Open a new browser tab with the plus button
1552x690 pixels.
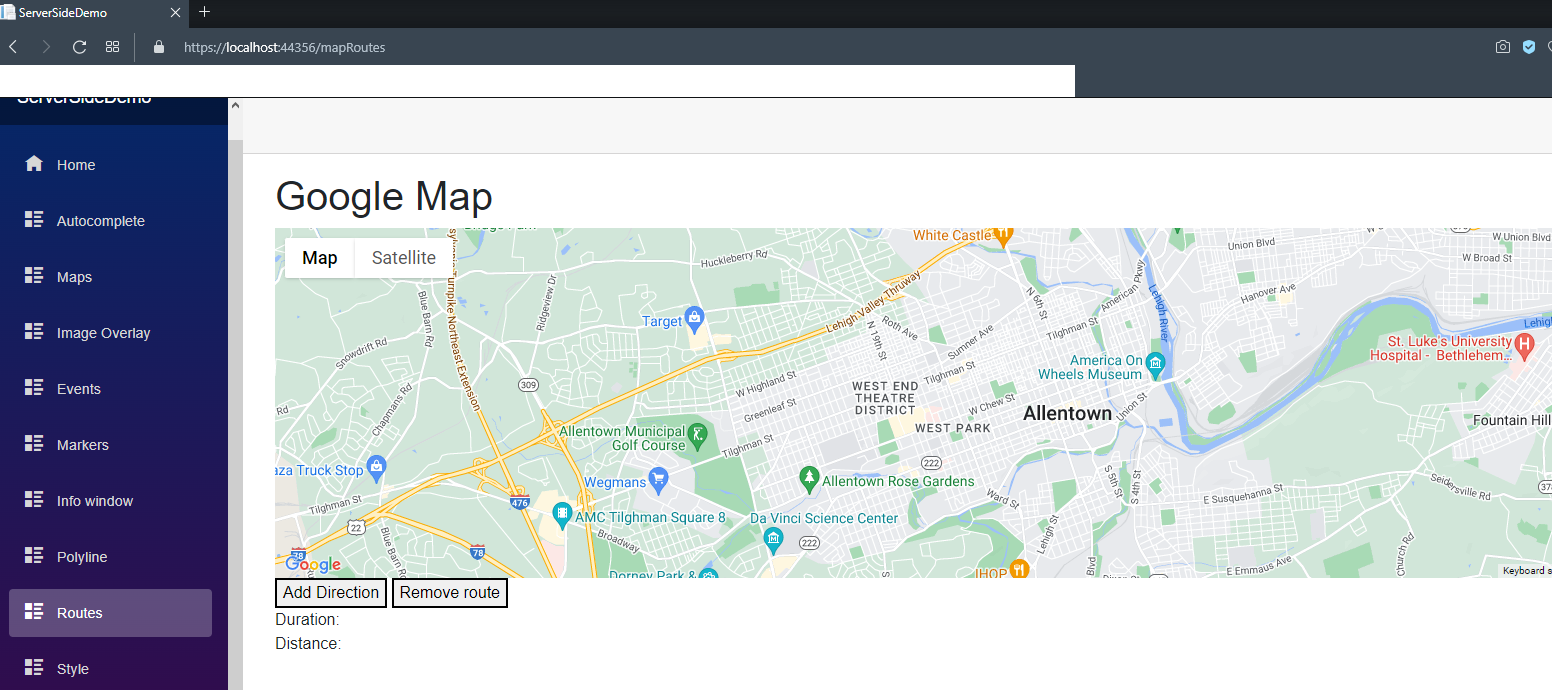point(204,13)
